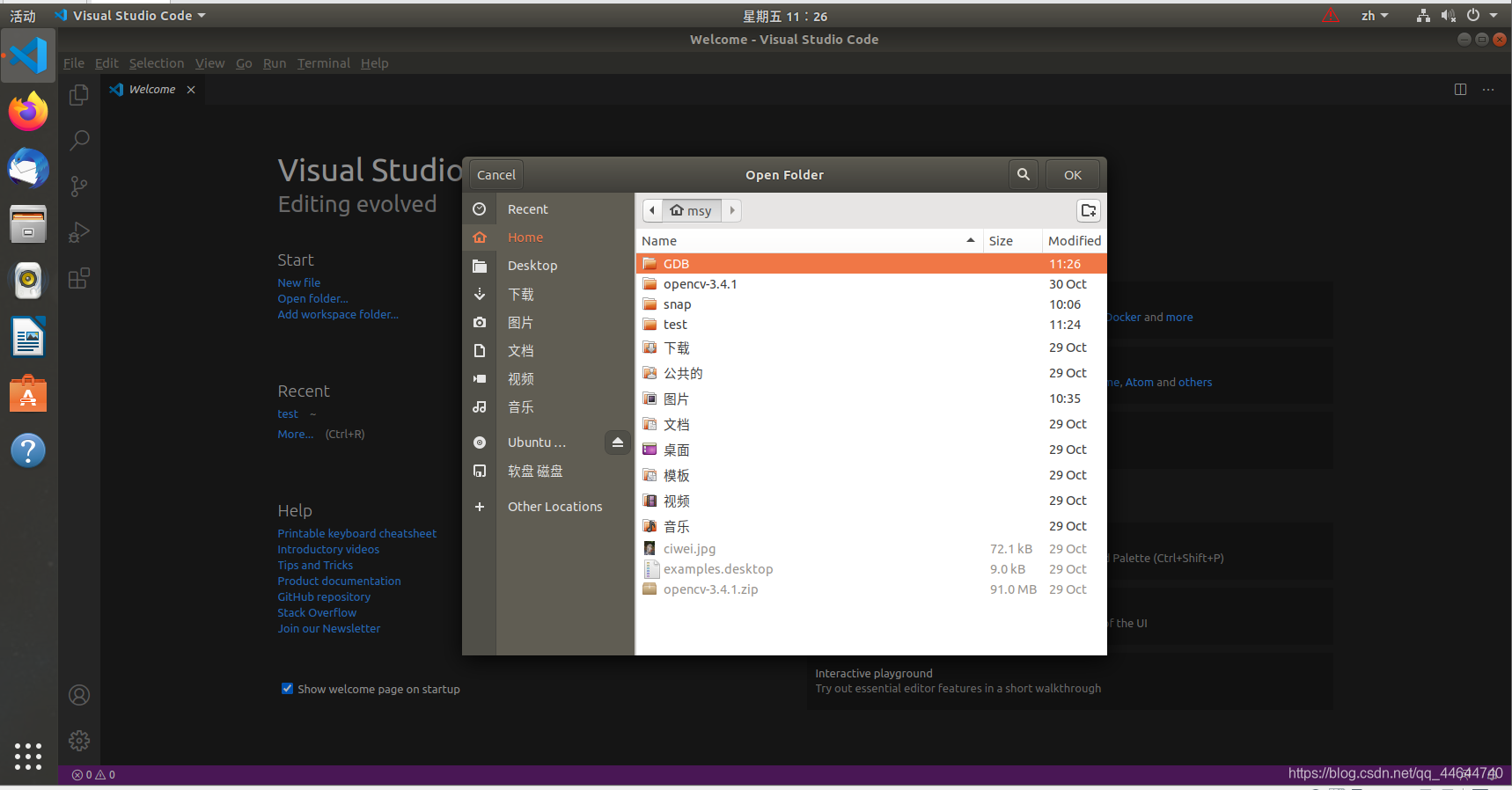This screenshot has height=790, width=1512.
Task: Select the test folder in file list
Action: tap(871, 325)
